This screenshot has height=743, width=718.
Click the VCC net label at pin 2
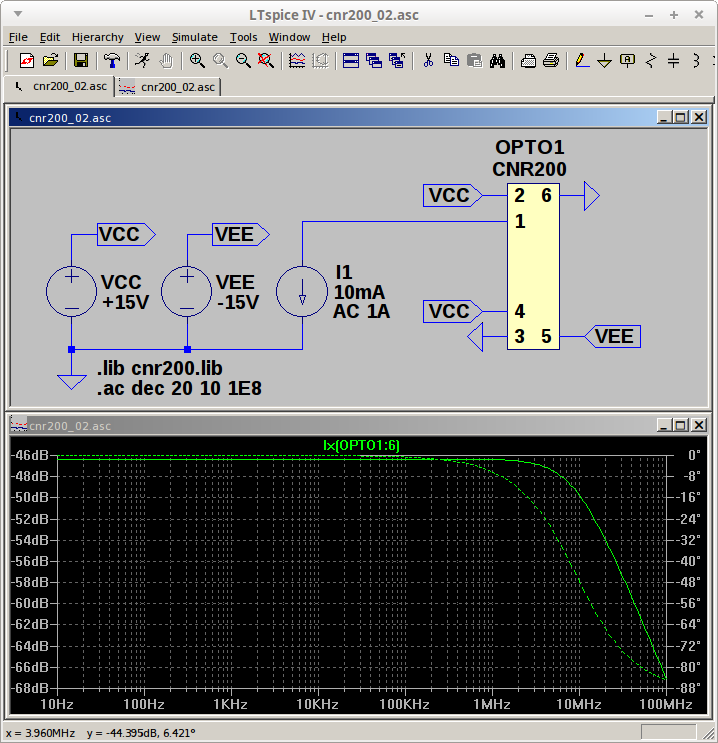453,195
